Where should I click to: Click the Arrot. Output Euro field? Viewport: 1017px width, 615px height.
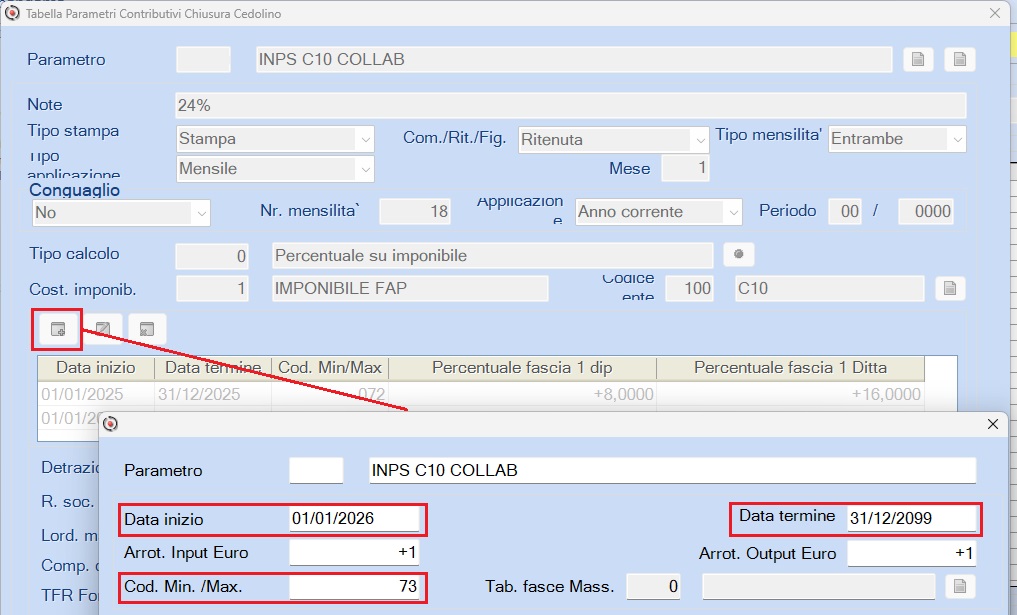[911, 553]
